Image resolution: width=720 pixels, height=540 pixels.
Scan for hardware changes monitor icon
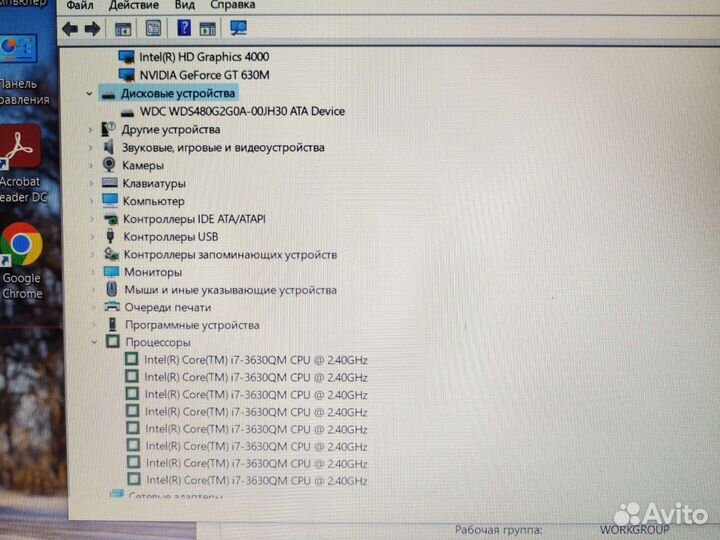[x=238, y=28]
